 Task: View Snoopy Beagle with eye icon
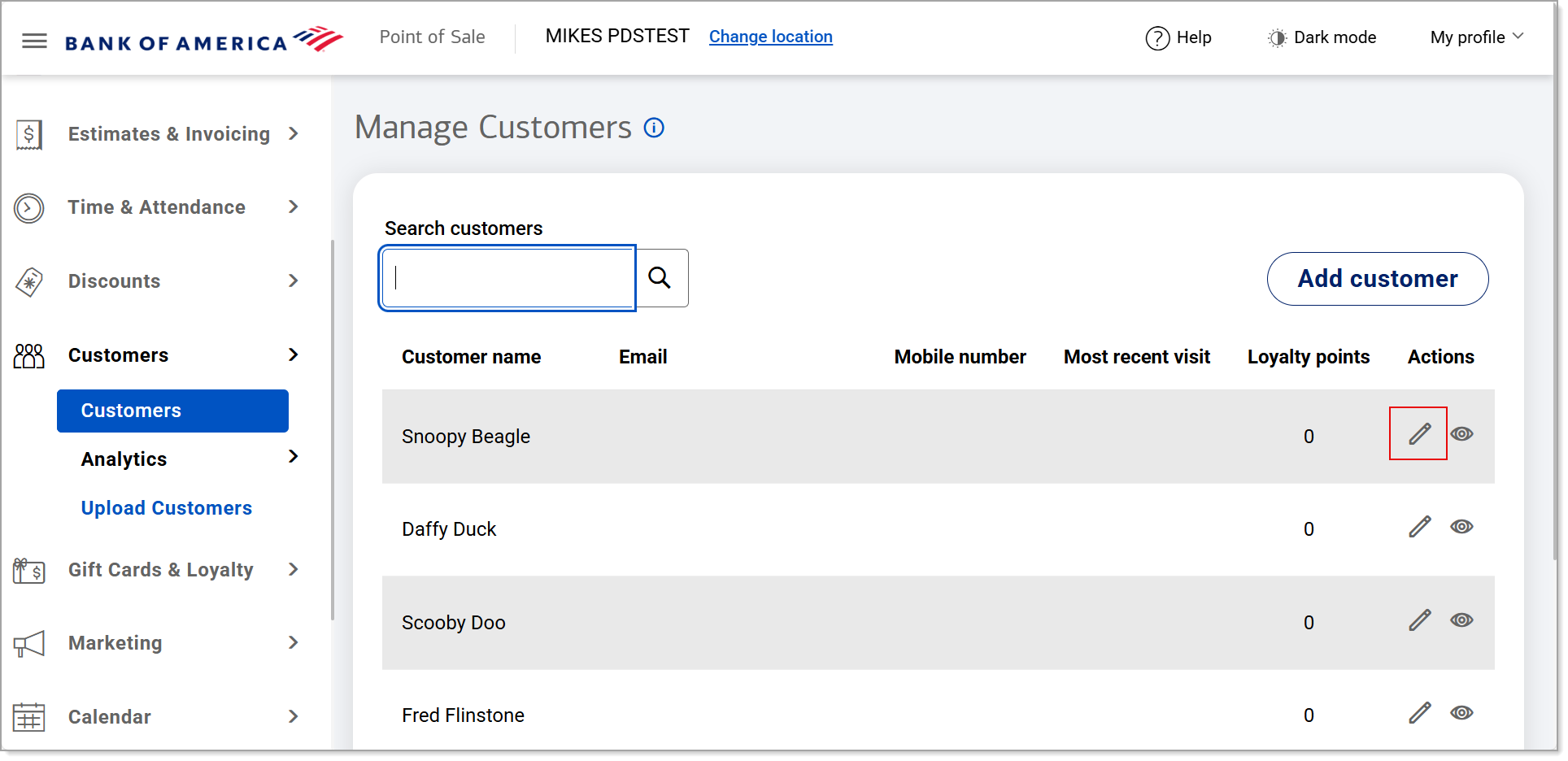[x=1461, y=434]
